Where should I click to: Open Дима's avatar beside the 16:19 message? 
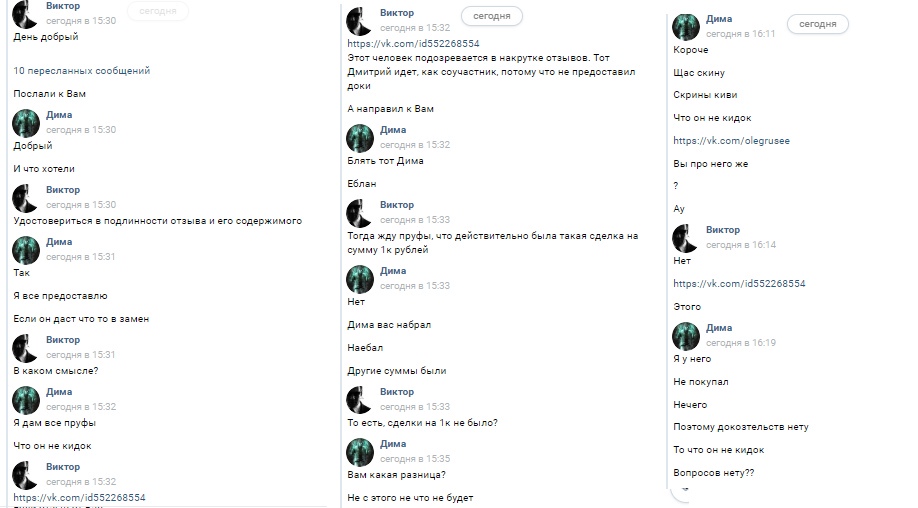(686, 336)
